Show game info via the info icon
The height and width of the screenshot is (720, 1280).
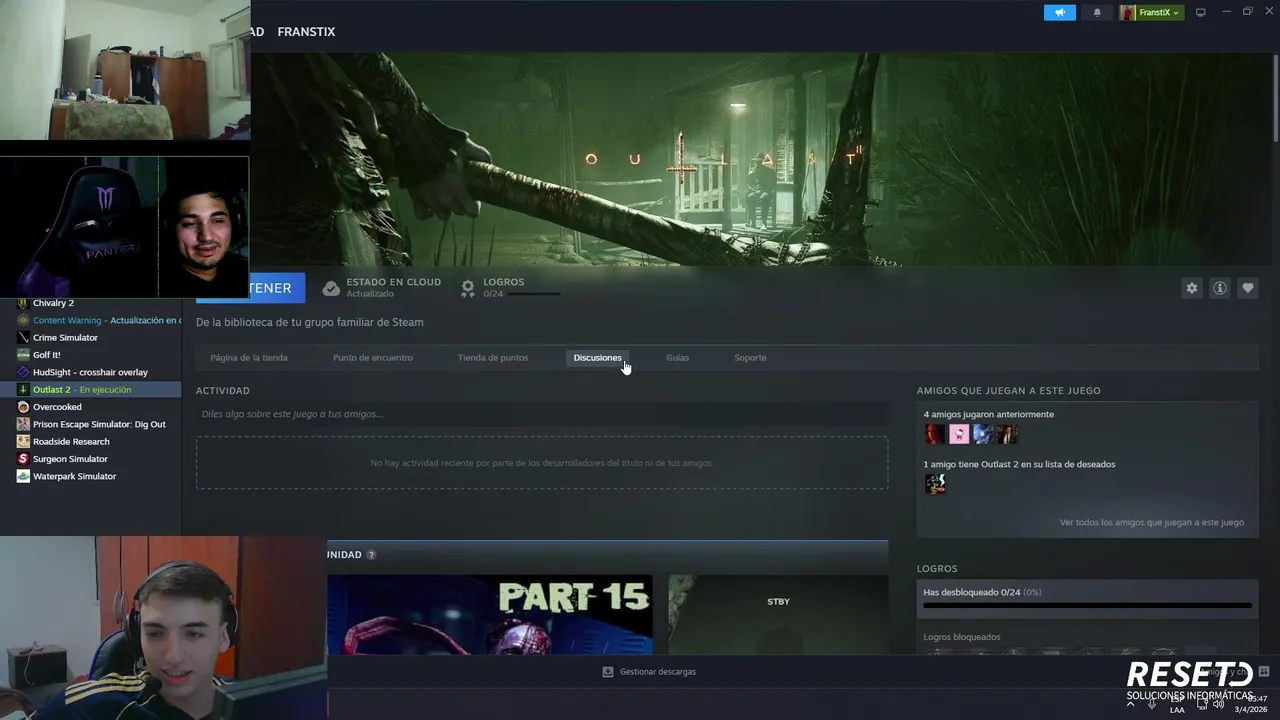click(1220, 288)
